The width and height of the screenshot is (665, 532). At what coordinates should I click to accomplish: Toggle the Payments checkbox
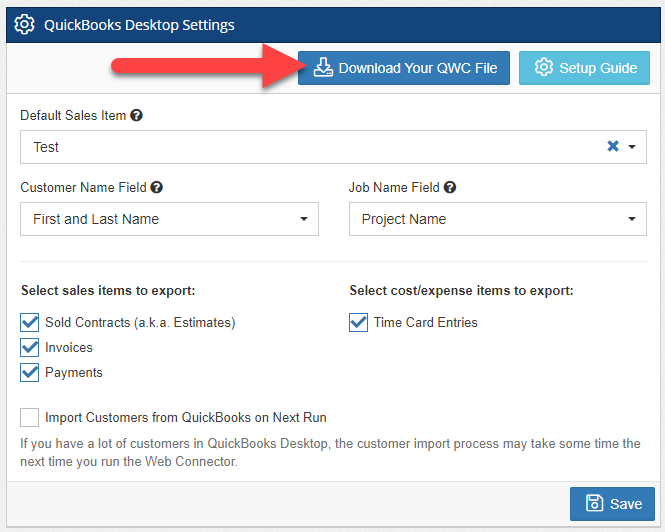coord(30,373)
